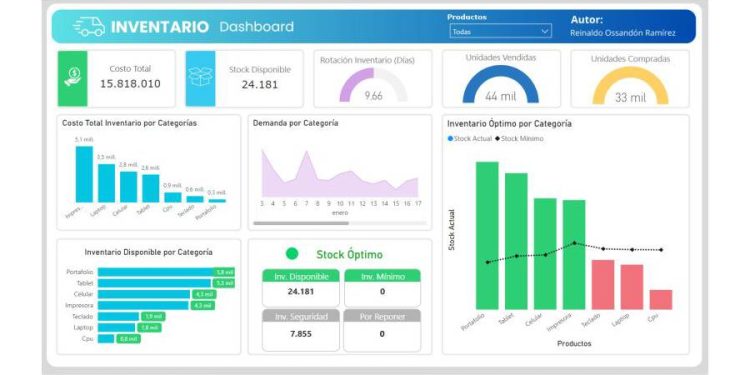Click the Stock Actual legend marker

point(450,139)
